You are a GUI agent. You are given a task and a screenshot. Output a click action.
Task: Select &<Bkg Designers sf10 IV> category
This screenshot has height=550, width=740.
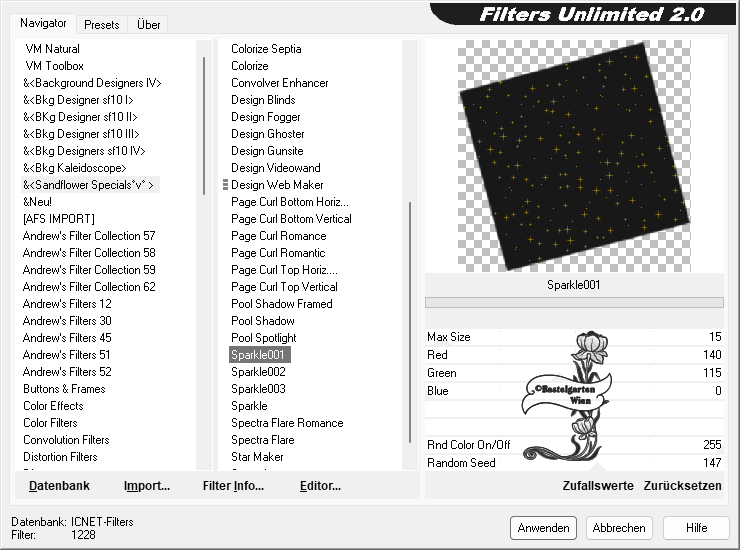pyautogui.click(x=84, y=151)
